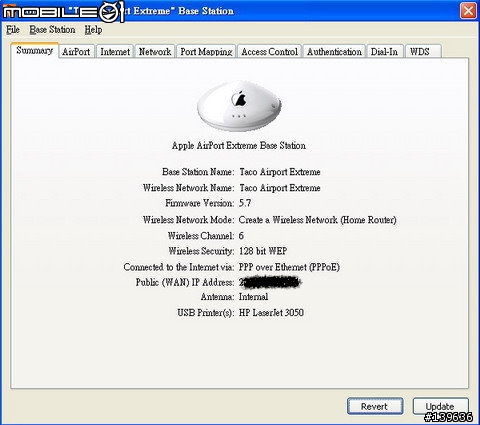The height and width of the screenshot is (425, 480).
Task: Click the USB Printer(s) label
Action: click(206, 313)
